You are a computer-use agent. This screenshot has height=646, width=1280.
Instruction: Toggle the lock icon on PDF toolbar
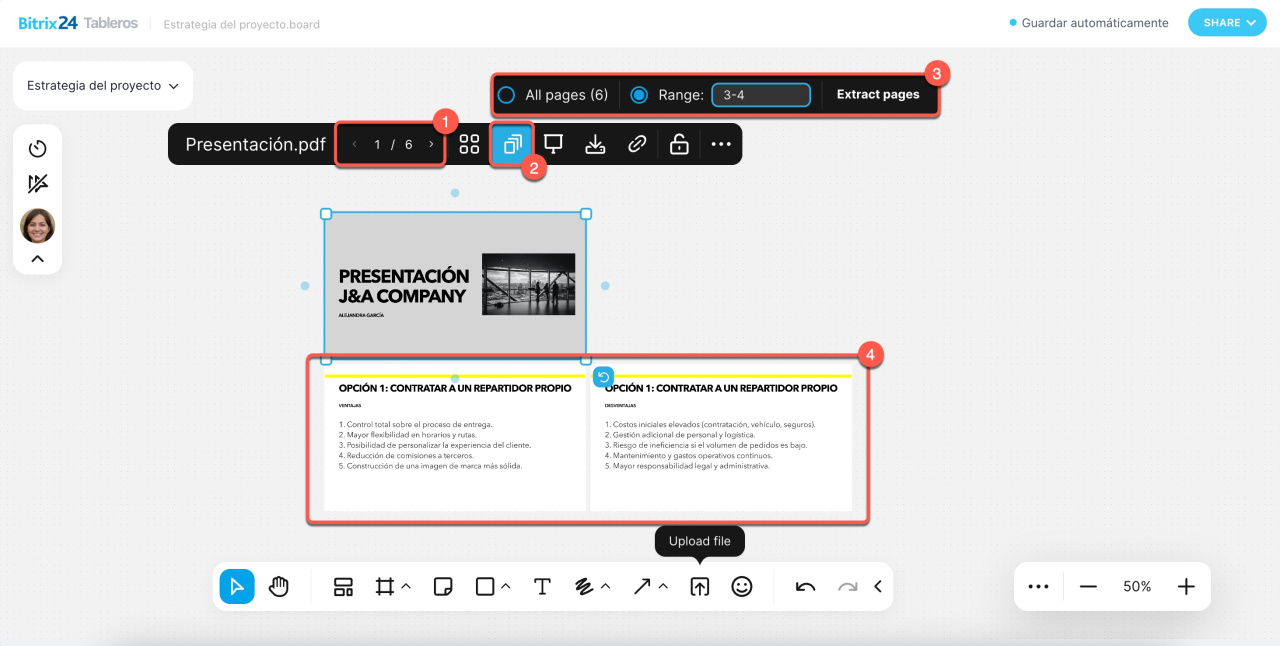[679, 144]
